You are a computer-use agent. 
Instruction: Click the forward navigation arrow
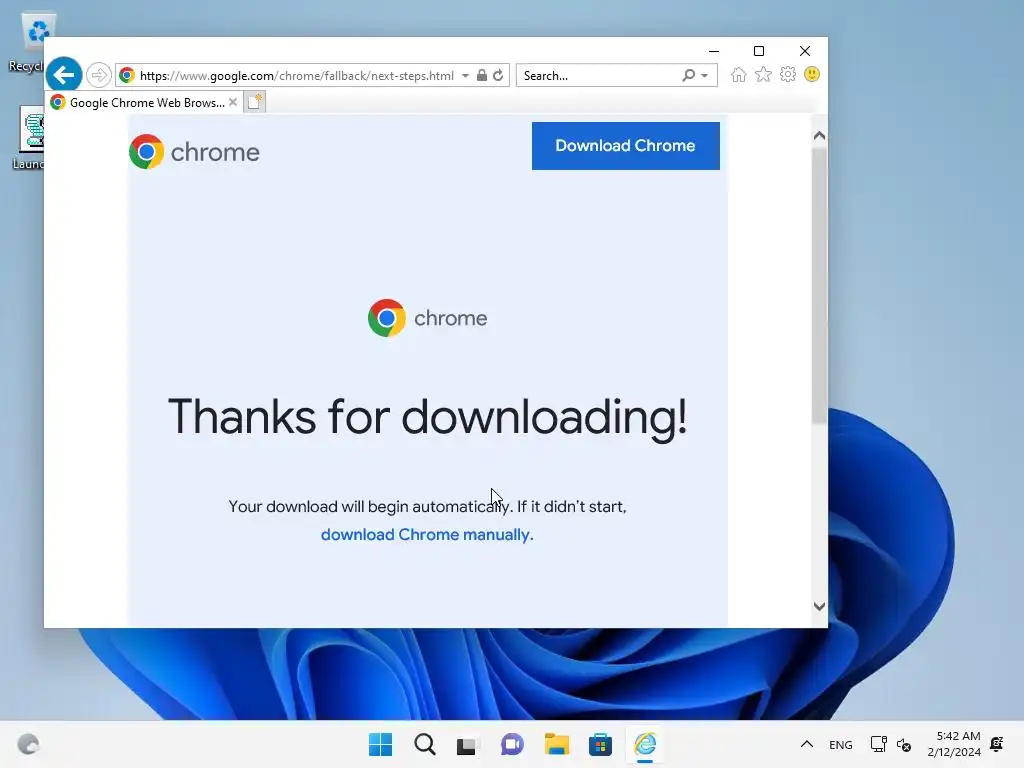coord(99,75)
